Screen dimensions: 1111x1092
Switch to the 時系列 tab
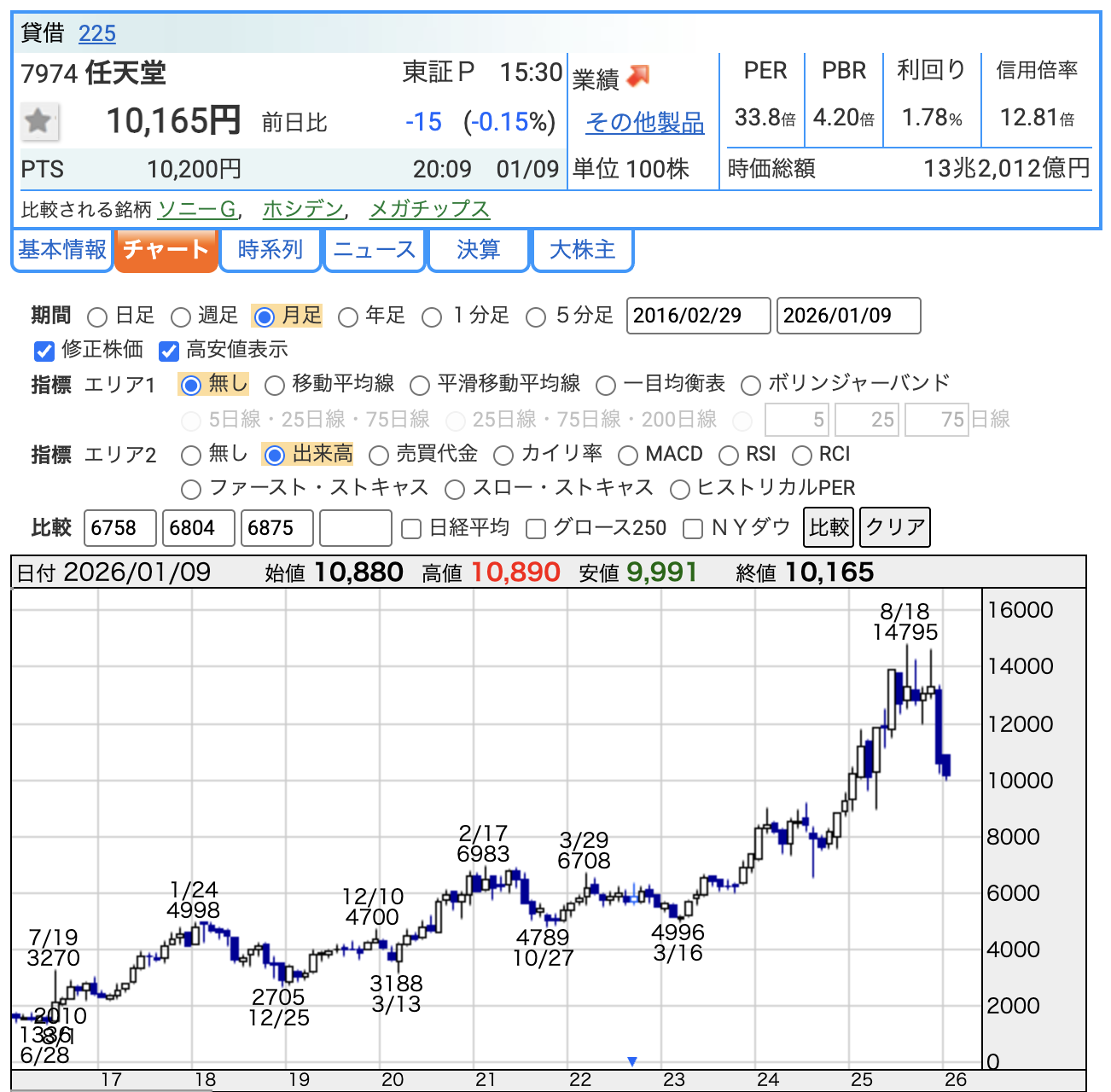coord(270,250)
